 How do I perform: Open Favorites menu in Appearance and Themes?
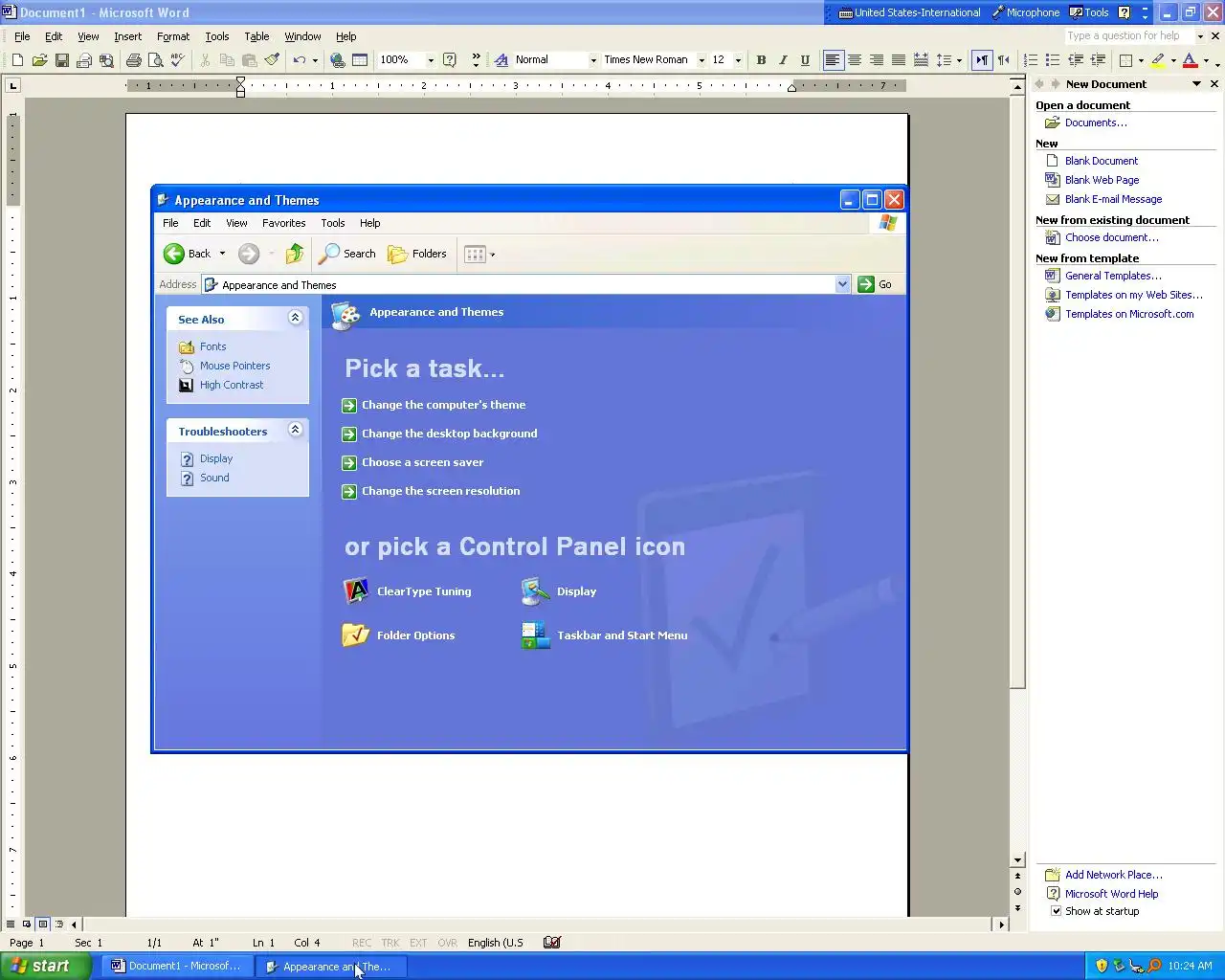coord(284,223)
